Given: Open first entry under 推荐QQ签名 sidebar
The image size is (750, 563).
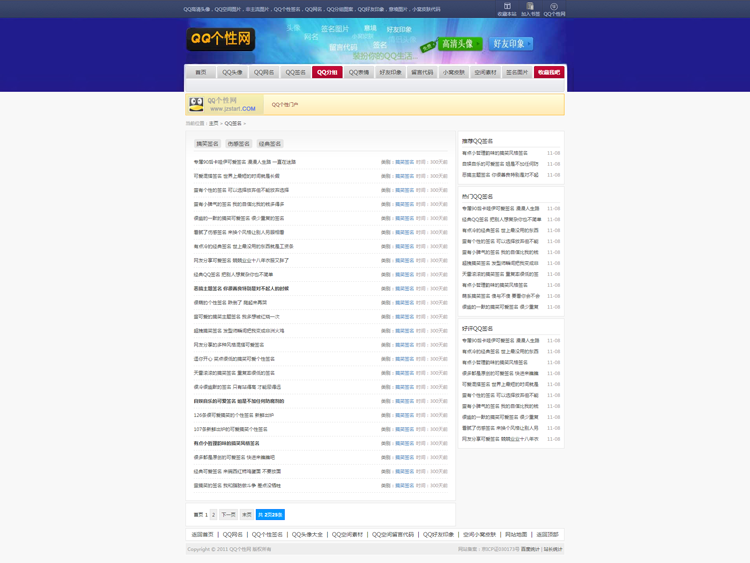Looking at the screenshot, I should pos(495,153).
